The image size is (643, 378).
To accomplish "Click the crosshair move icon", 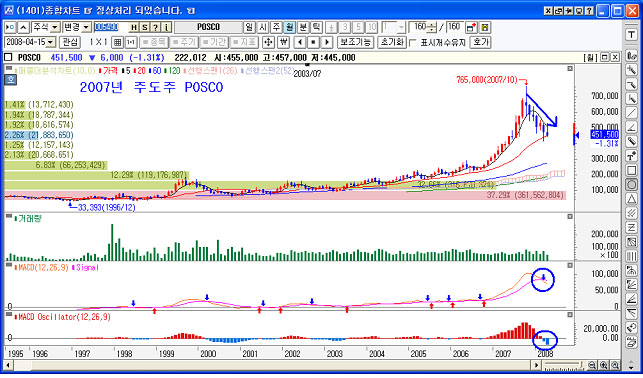I will [x=268, y=42].
